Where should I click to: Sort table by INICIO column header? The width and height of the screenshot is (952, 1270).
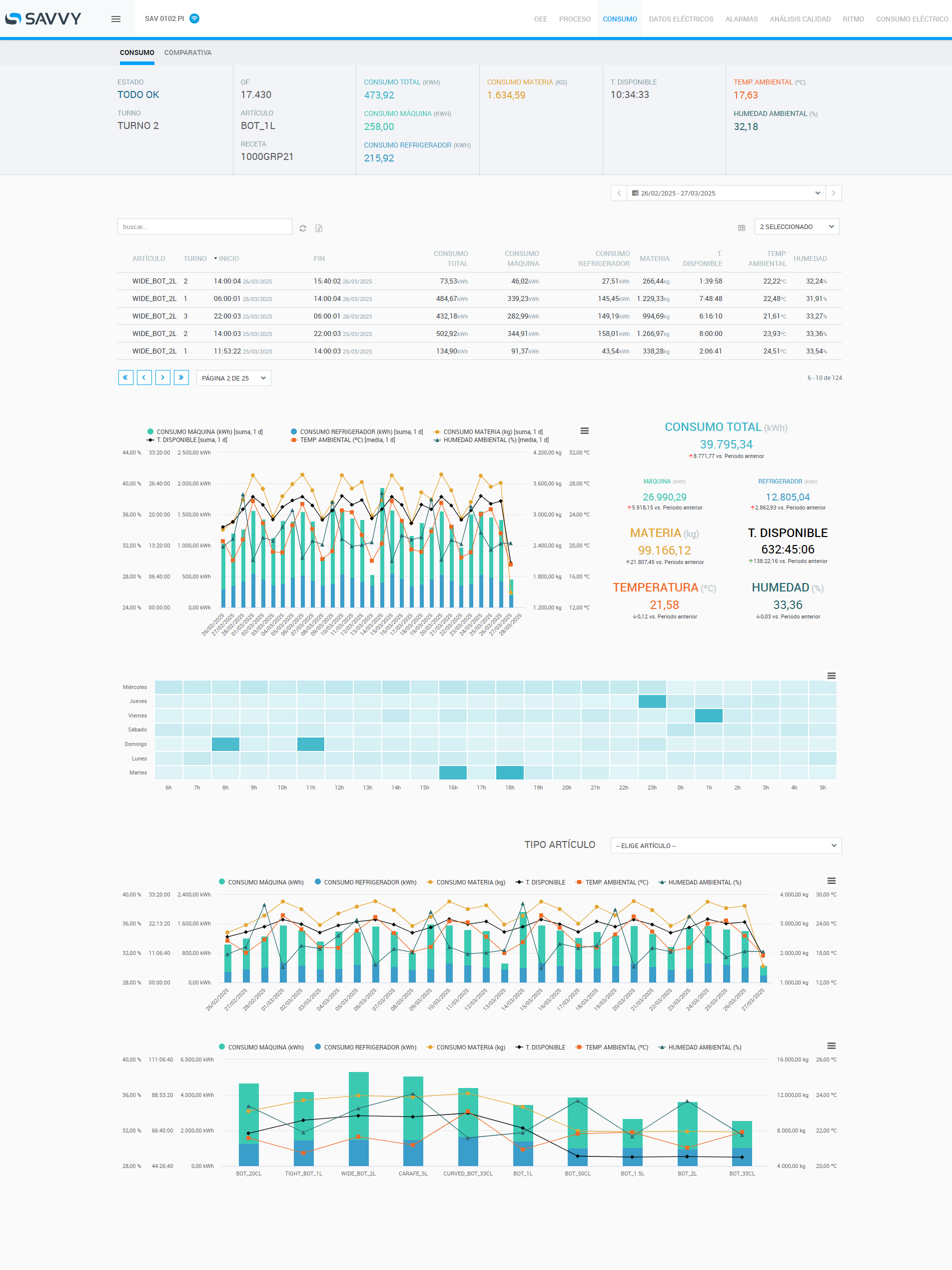[x=228, y=259]
